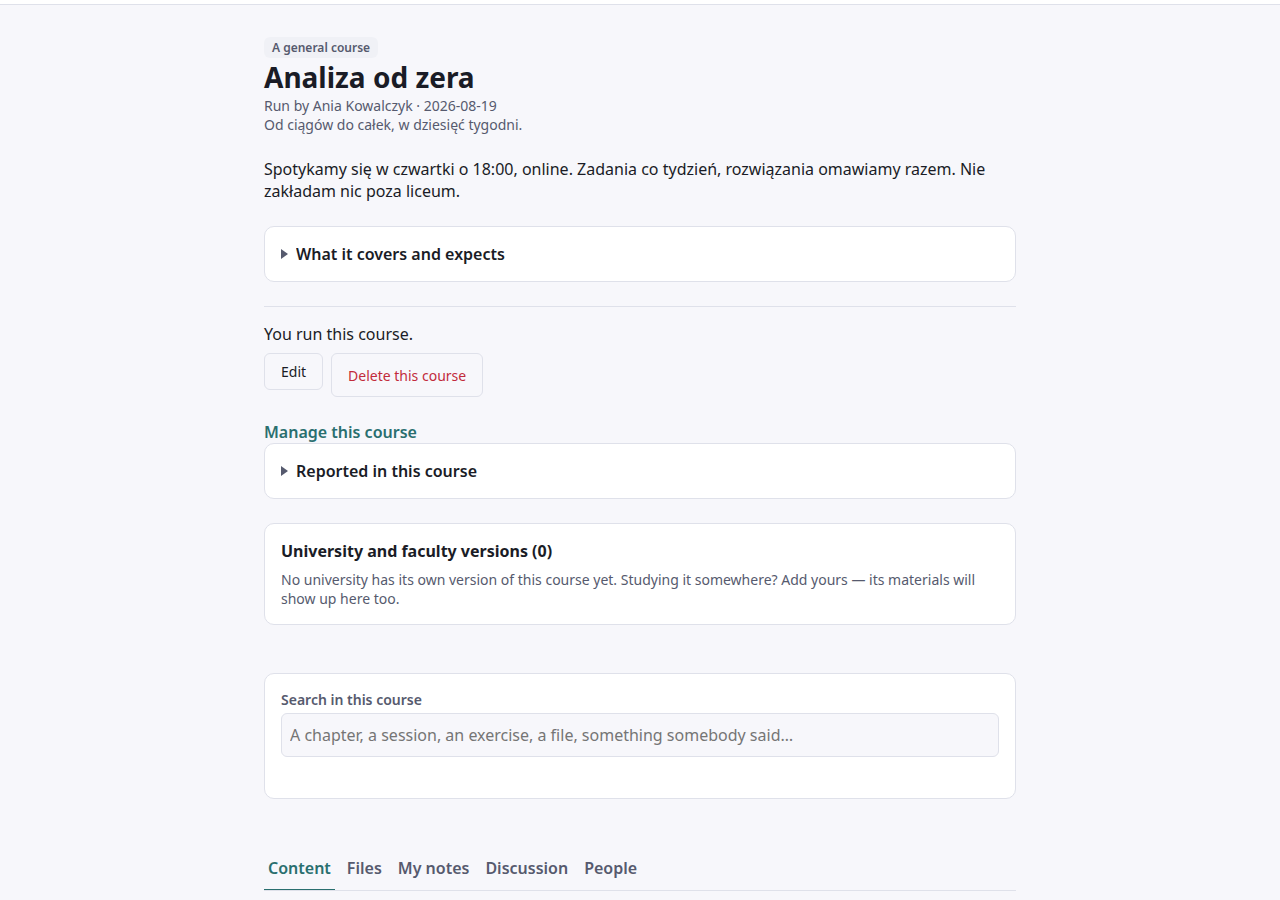The image size is (1280, 900).
Task: Expand the 'What it covers and expects' section
Action: pos(639,254)
